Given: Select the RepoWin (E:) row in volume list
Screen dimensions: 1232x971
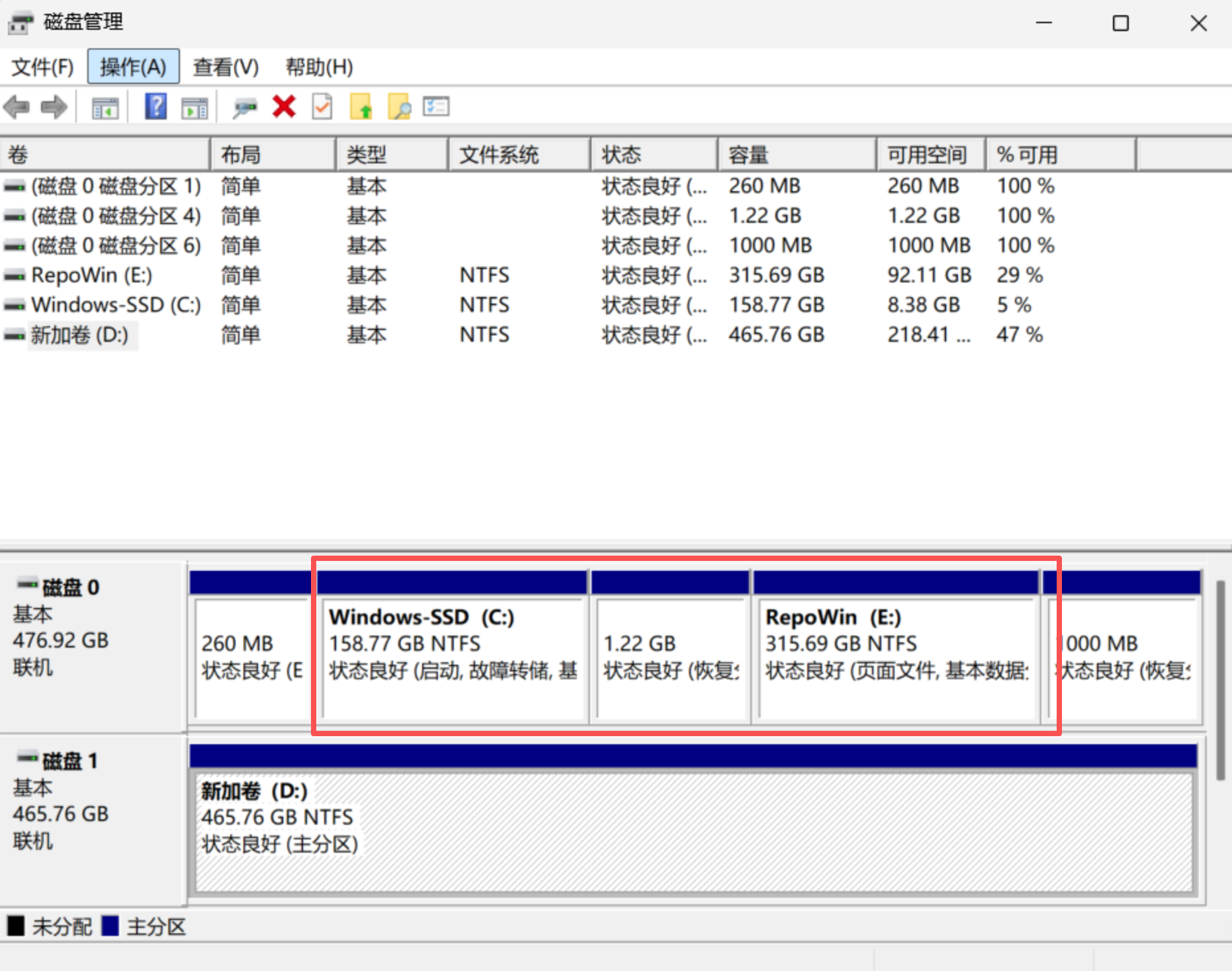Looking at the screenshot, I should tap(91, 275).
